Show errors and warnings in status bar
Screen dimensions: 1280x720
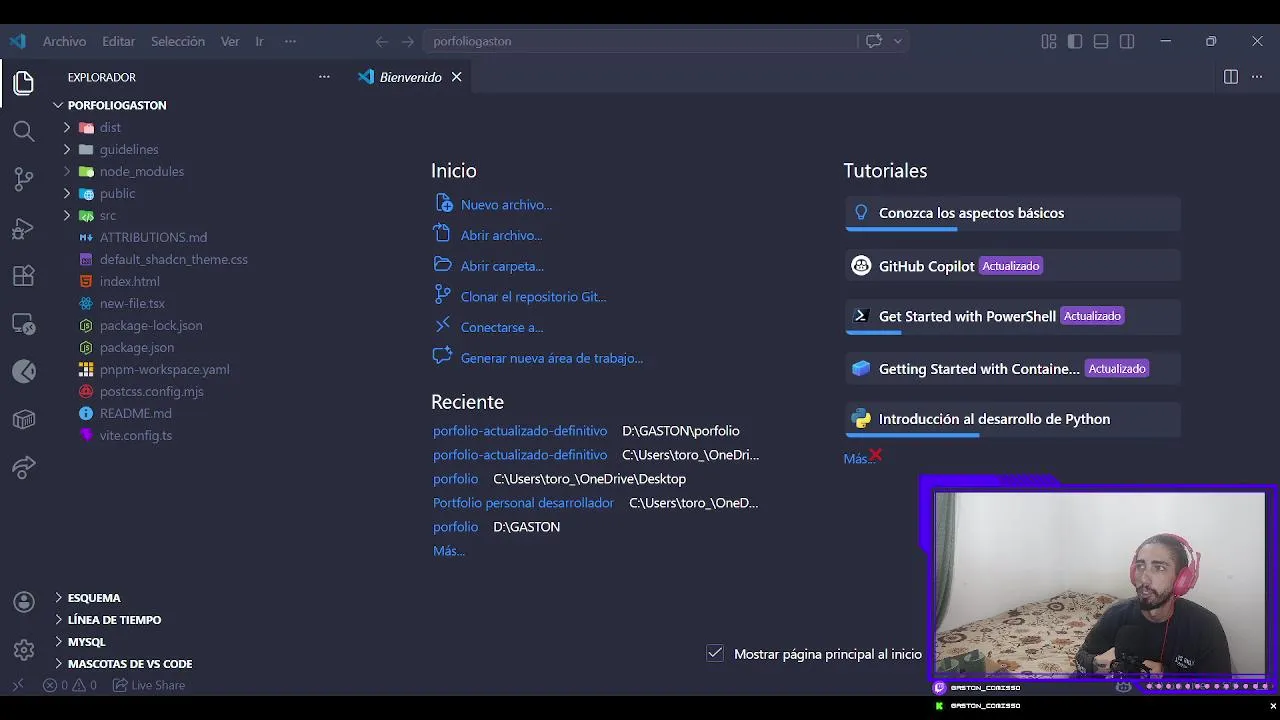click(70, 685)
